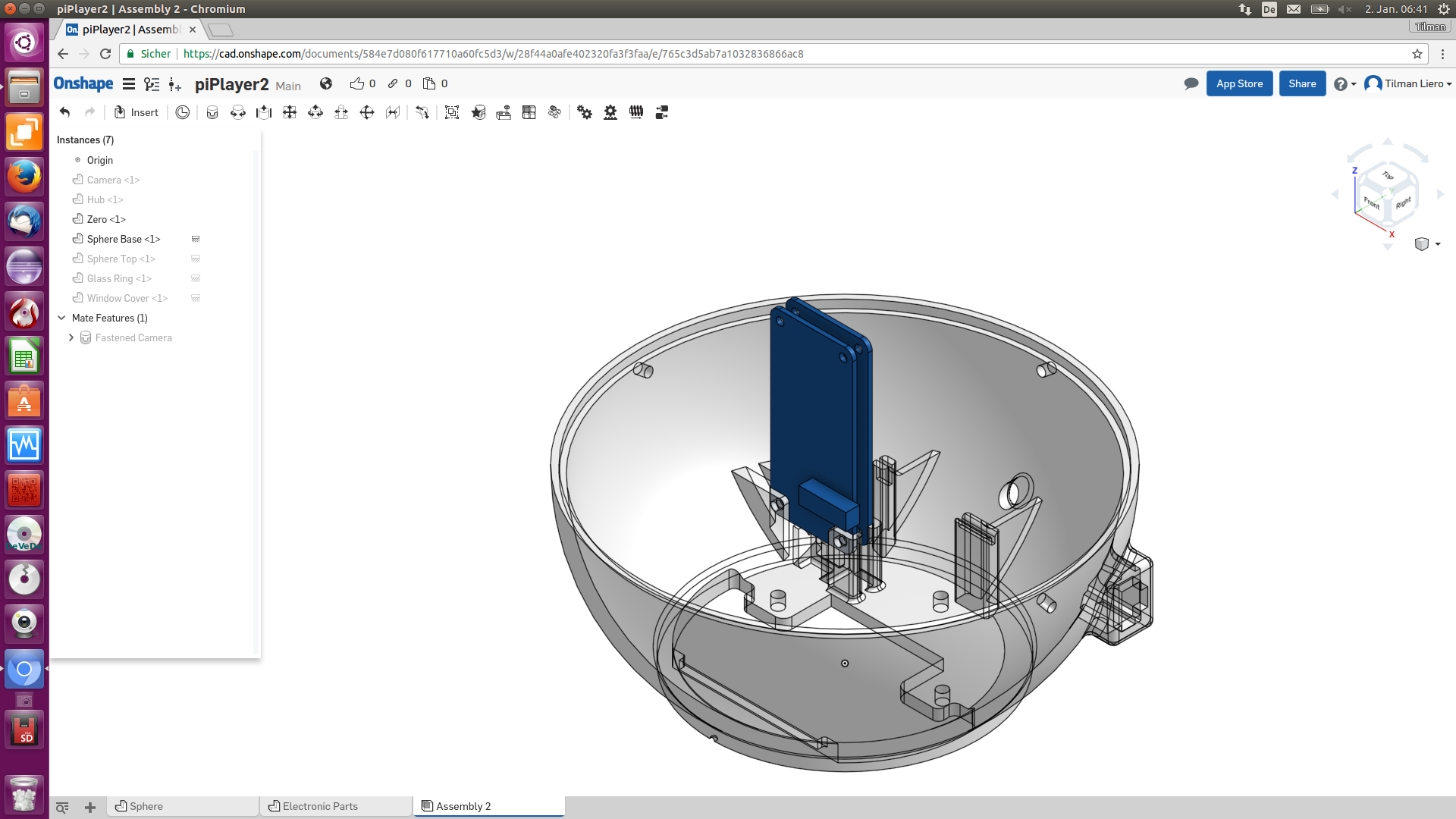Select the Rack and pinion relation tool
The width and height of the screenshot is (1456, 819).
click(610, 112)
